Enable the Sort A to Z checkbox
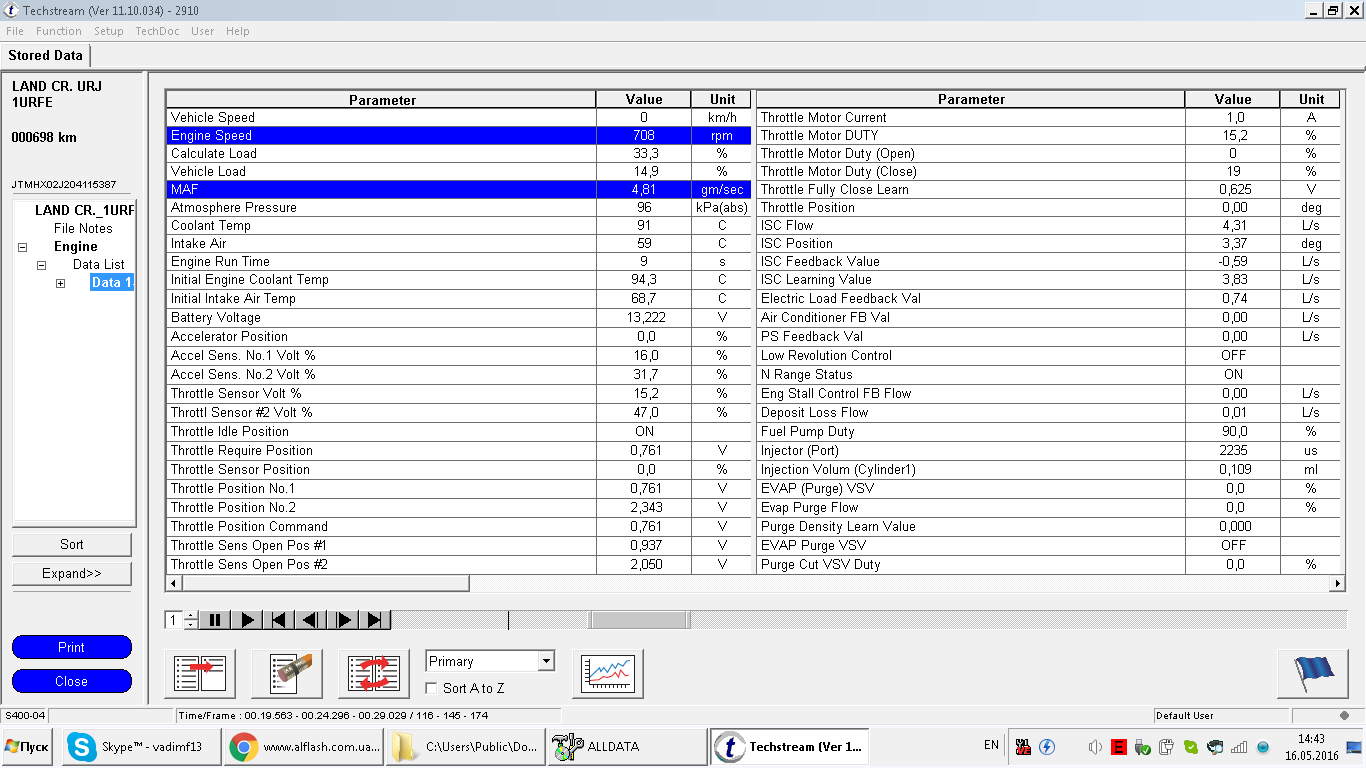1366x768 pixels. pyautogui.click(x=432, y=688)
